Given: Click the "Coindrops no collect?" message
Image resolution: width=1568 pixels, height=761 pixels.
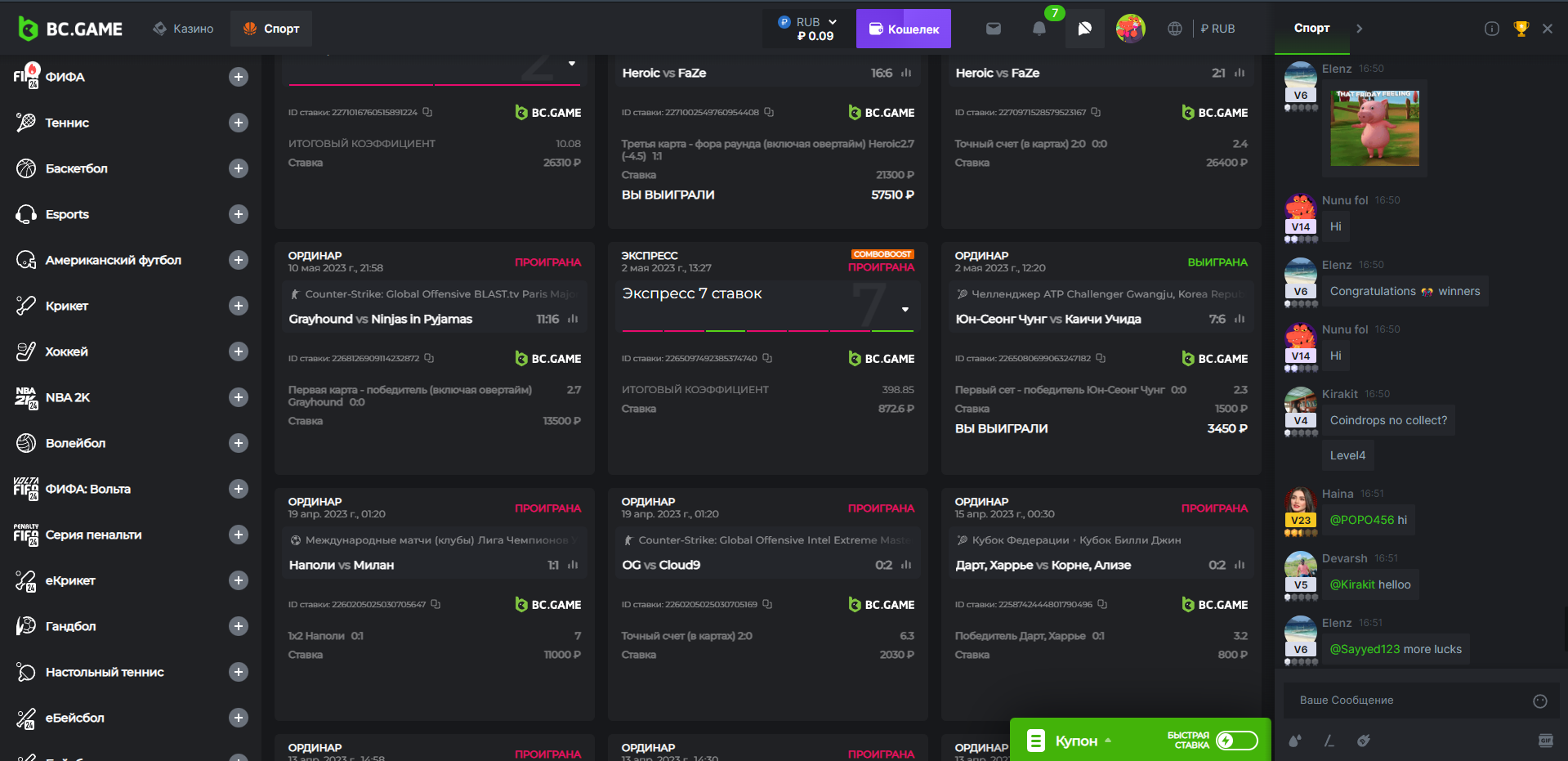Looking at the screenshot, I should pos(1388,420).
